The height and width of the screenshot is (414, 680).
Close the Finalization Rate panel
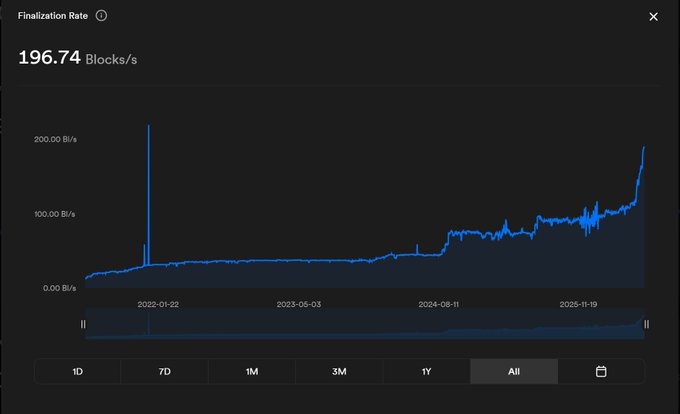tap(653, 16)
